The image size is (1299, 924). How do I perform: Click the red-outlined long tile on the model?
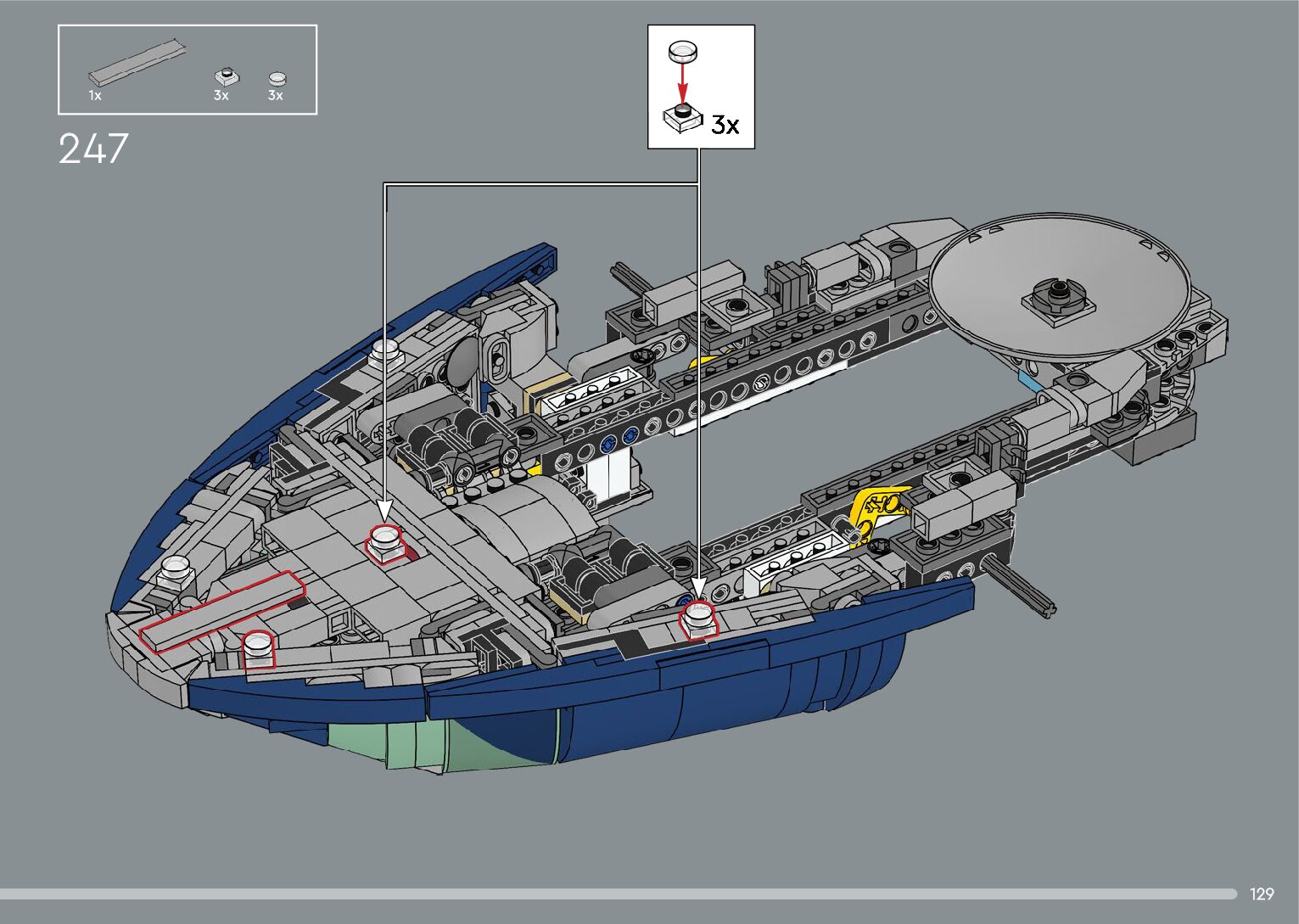coord(222,611)
